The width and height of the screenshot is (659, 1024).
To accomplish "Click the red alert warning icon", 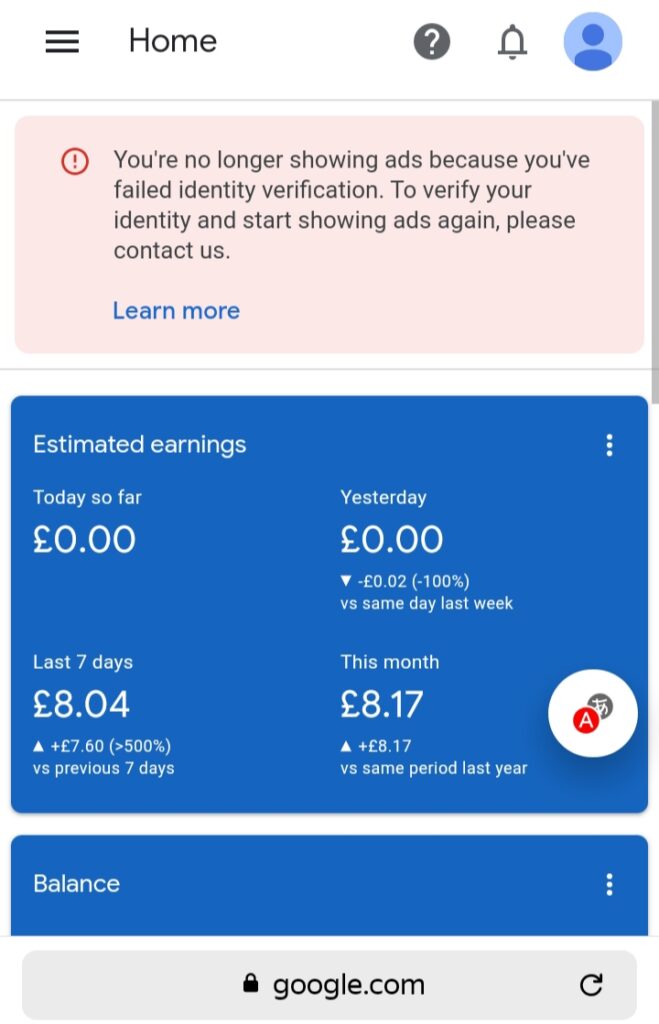I will (x=75, y=161).
